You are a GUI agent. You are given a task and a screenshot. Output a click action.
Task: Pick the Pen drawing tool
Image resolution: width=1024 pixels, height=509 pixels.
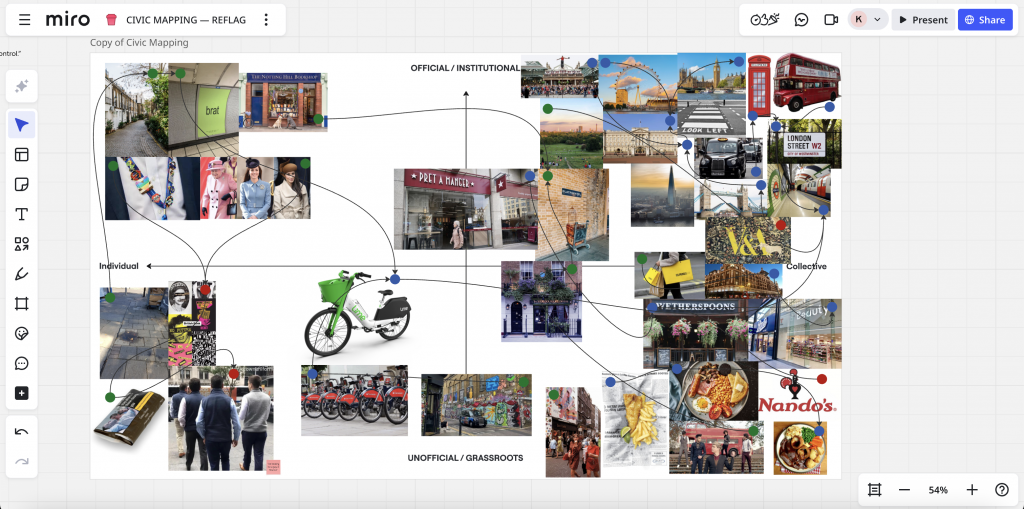22,274
